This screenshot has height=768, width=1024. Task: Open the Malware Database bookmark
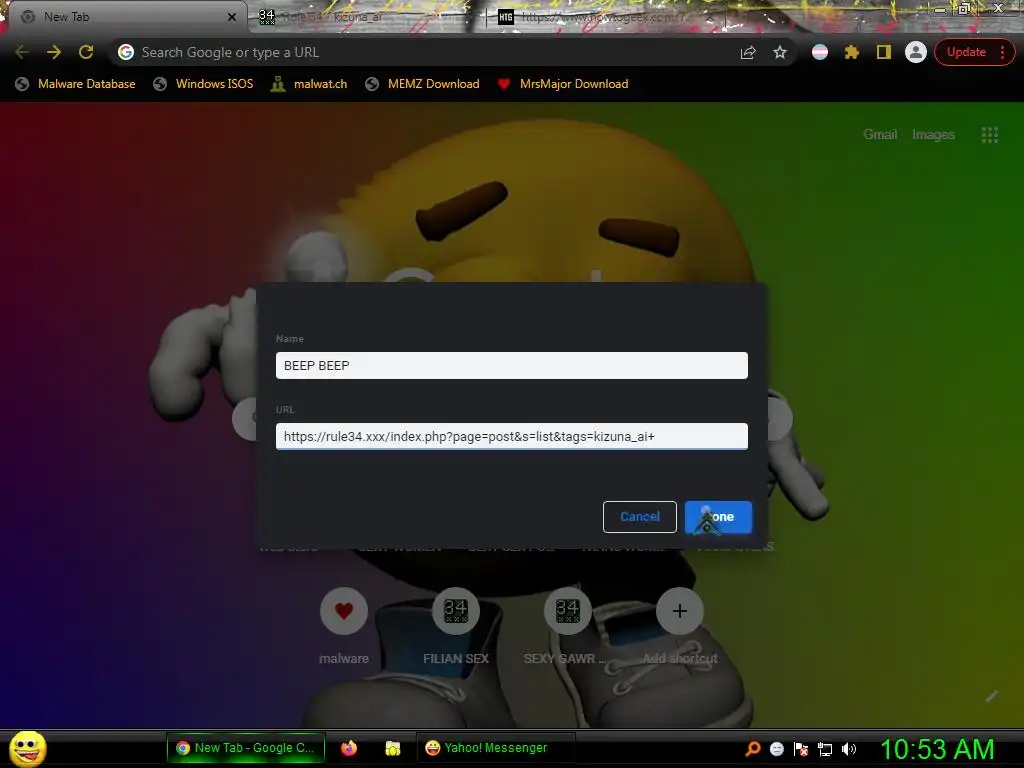pos(75,84)
